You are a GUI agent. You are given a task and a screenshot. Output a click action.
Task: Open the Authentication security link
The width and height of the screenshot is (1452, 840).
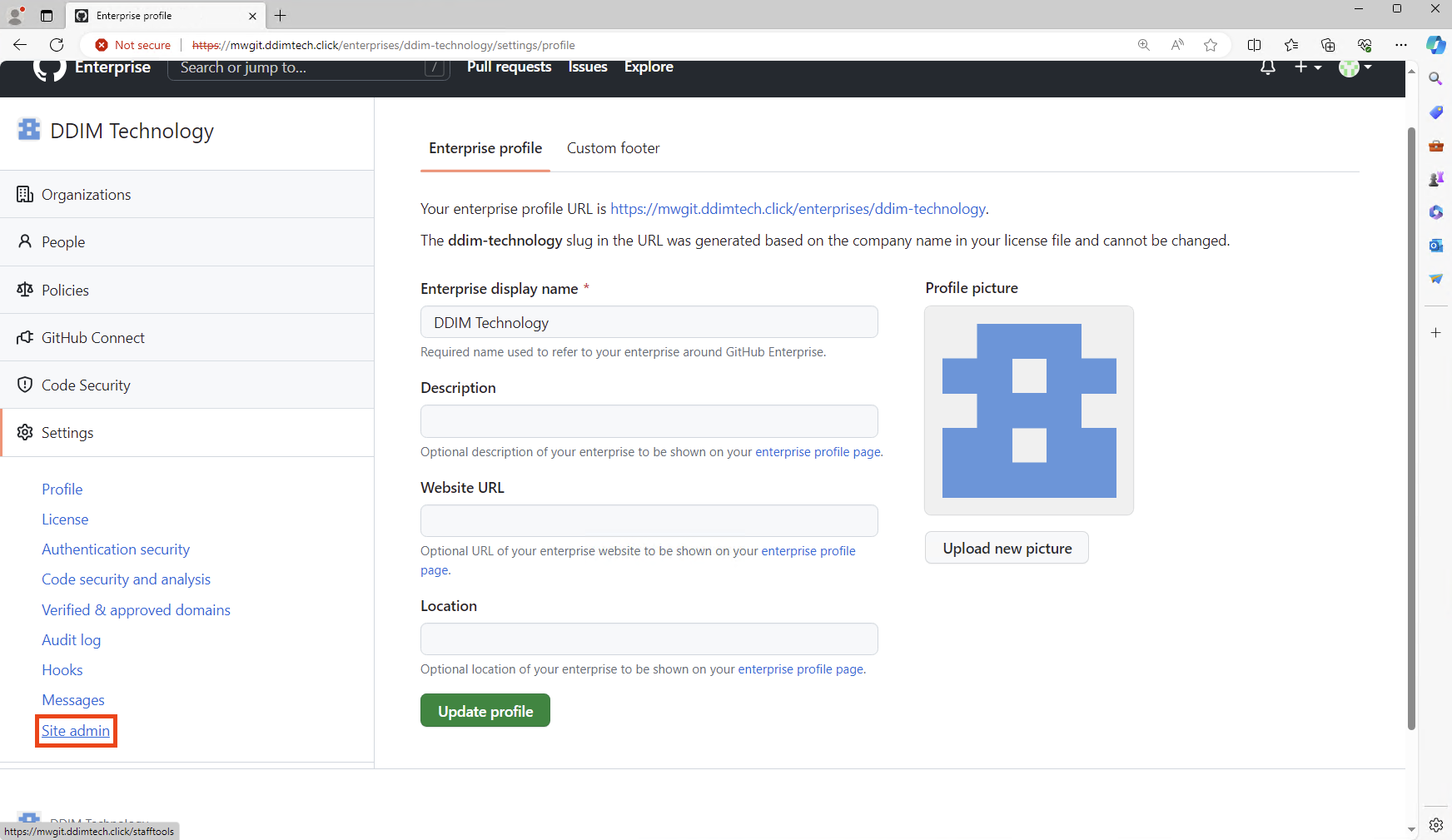tap(116, 549)
